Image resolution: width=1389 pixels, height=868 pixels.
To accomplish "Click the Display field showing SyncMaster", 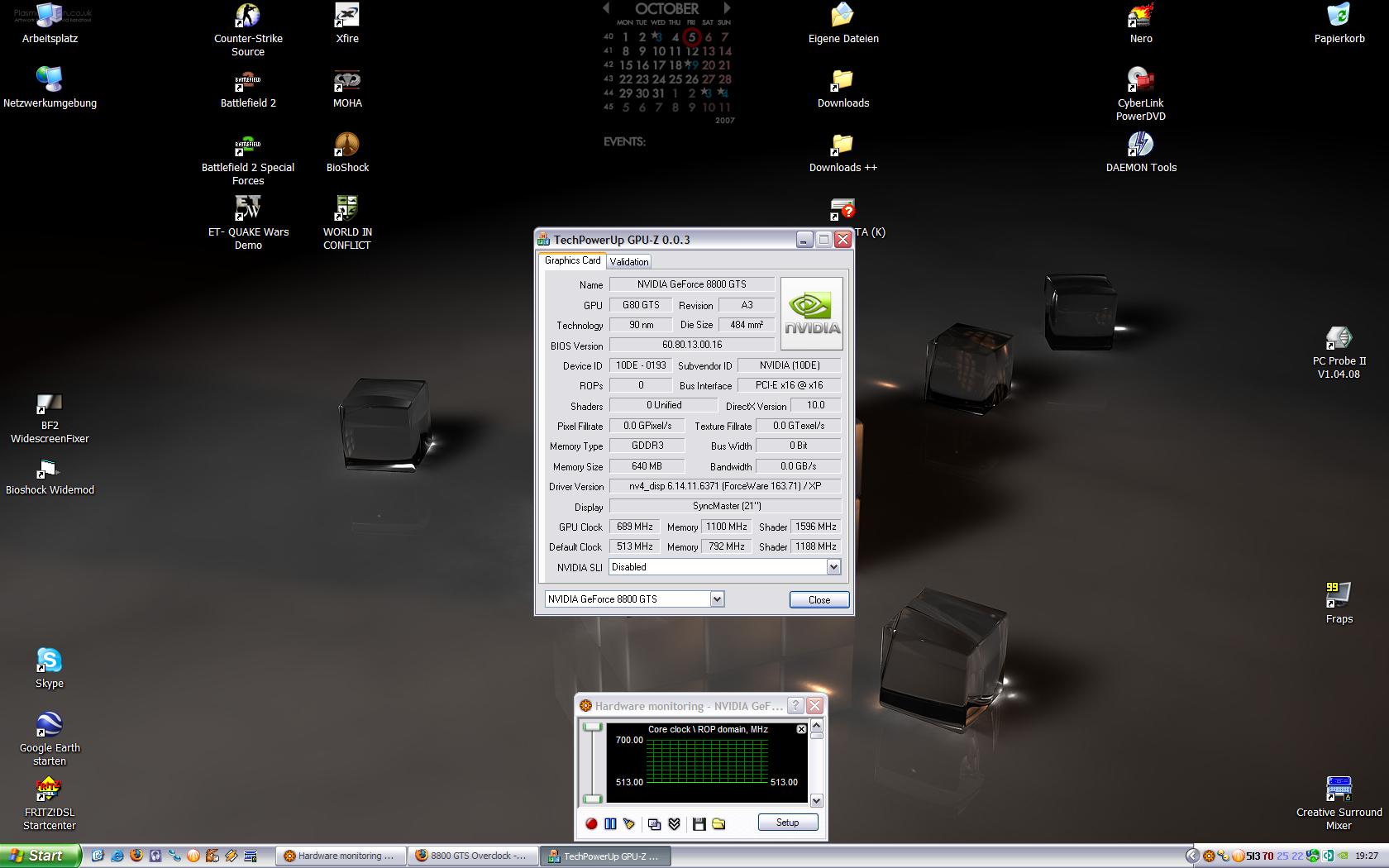I will tap(725, 506).
